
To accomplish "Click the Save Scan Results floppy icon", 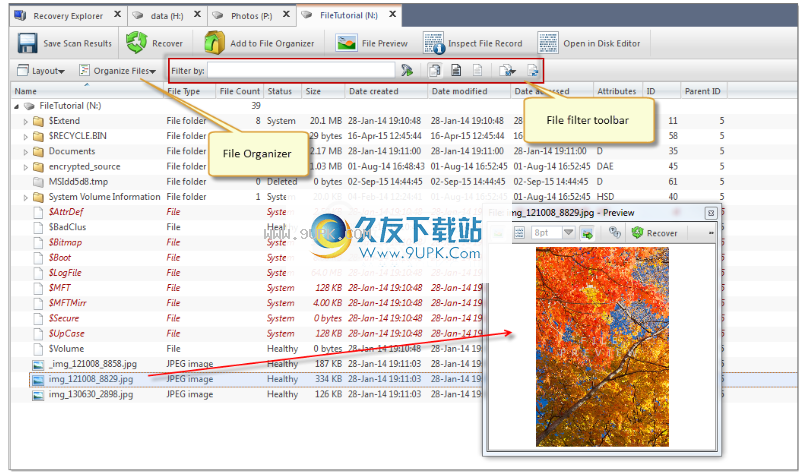I will [27, 43].
